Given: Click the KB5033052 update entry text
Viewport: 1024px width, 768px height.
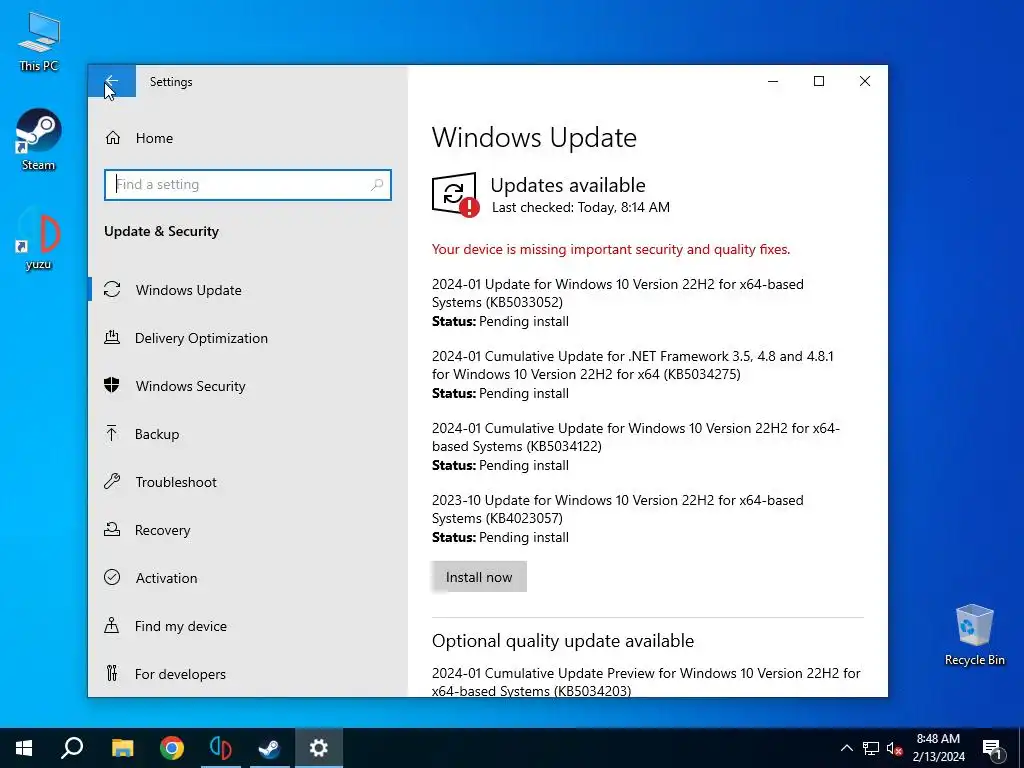Looking at the screenshot, I should click(x=618, y=293).
